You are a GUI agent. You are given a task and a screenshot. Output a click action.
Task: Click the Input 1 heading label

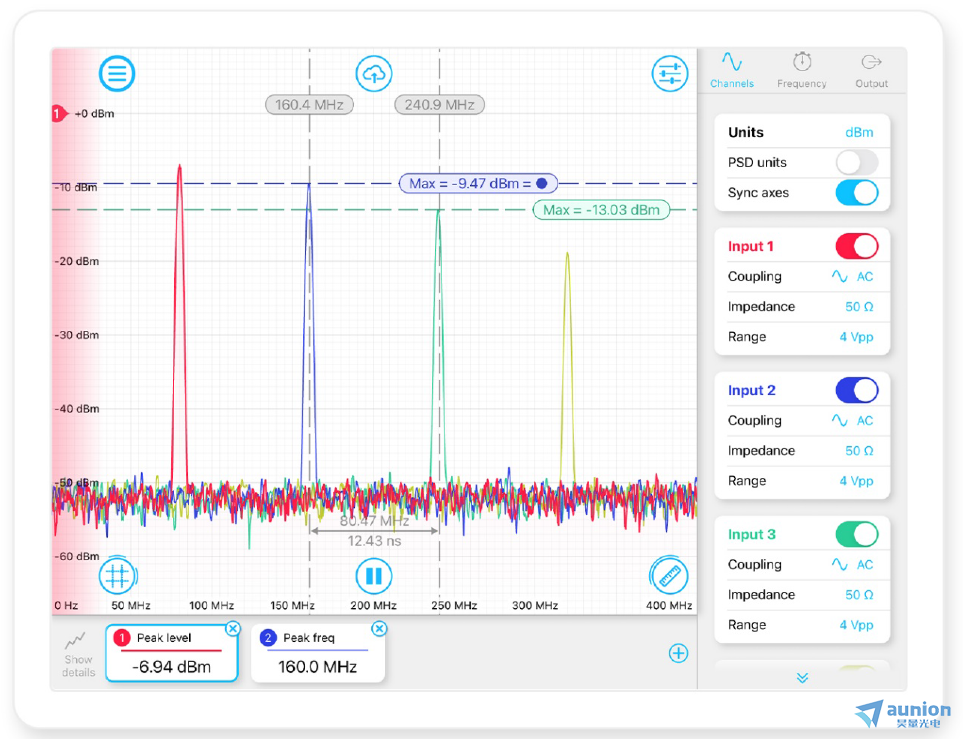pyautogui.click(x=751, y=246)
